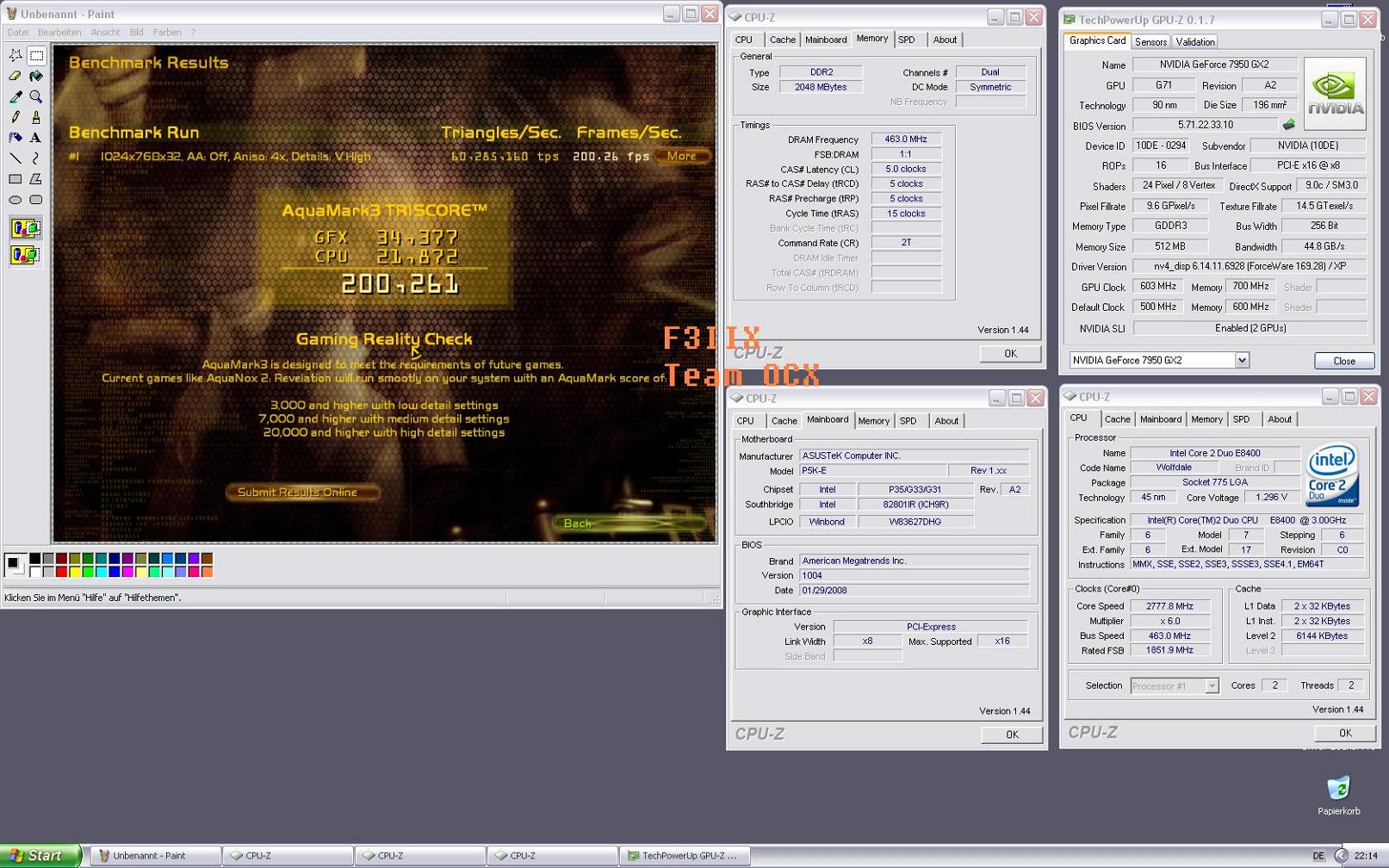
Task: Open the Processor #1 selection dropdown
Action: pyautogui.click(x=1212, y=685)
